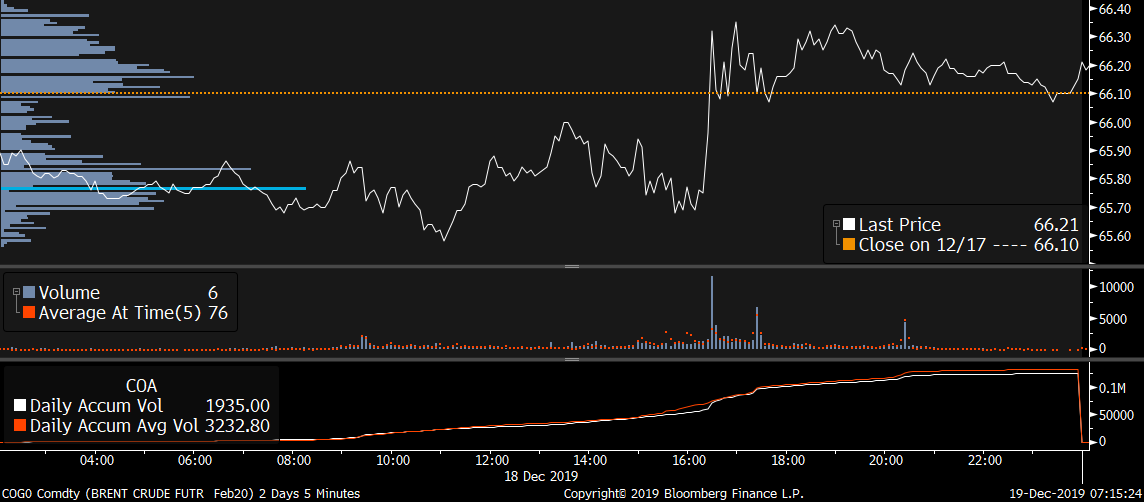This screenshot has width=1144, height=502.
Task: Click the COA legend heading
Action: (142, 386)
